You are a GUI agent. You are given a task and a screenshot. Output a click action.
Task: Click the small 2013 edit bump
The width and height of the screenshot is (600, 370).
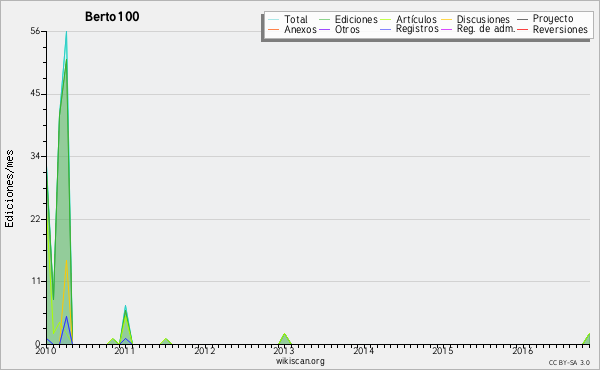click(x=284, y=339)
